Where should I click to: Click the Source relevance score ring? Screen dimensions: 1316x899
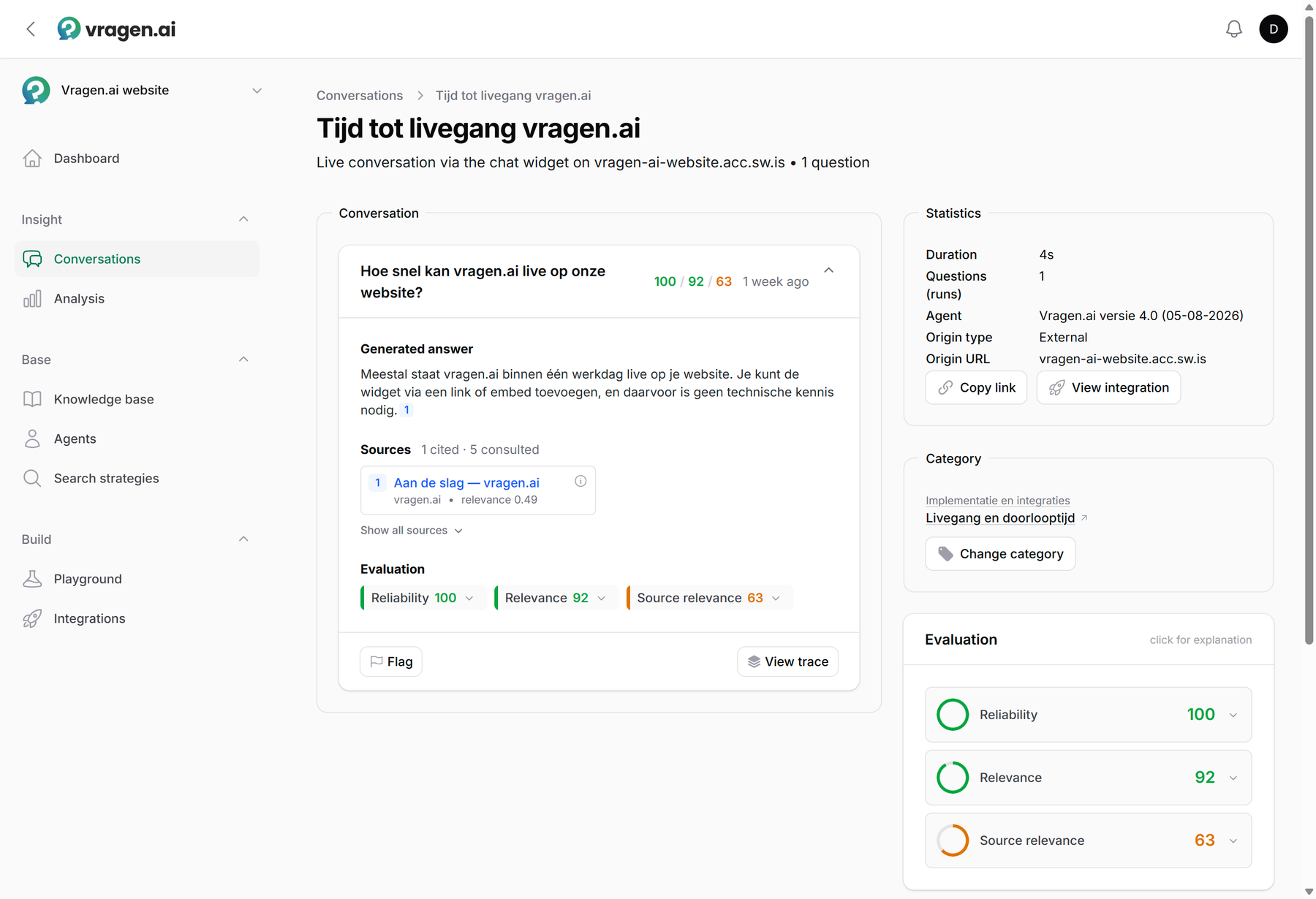(953, 841)
